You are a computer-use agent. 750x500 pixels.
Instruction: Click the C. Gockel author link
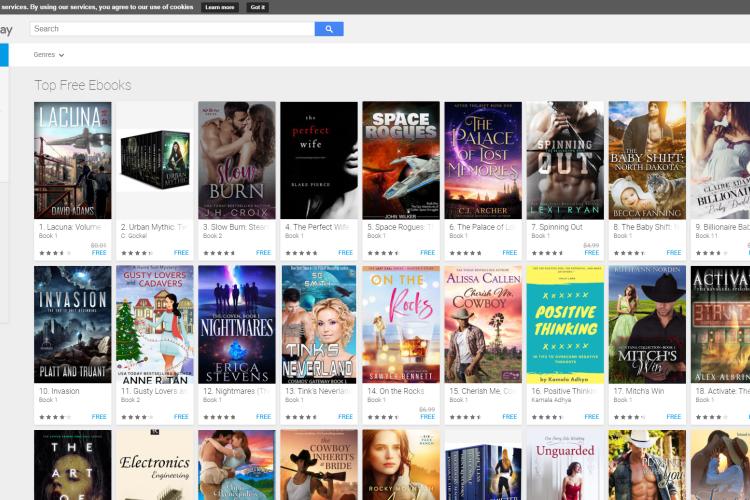134,236
